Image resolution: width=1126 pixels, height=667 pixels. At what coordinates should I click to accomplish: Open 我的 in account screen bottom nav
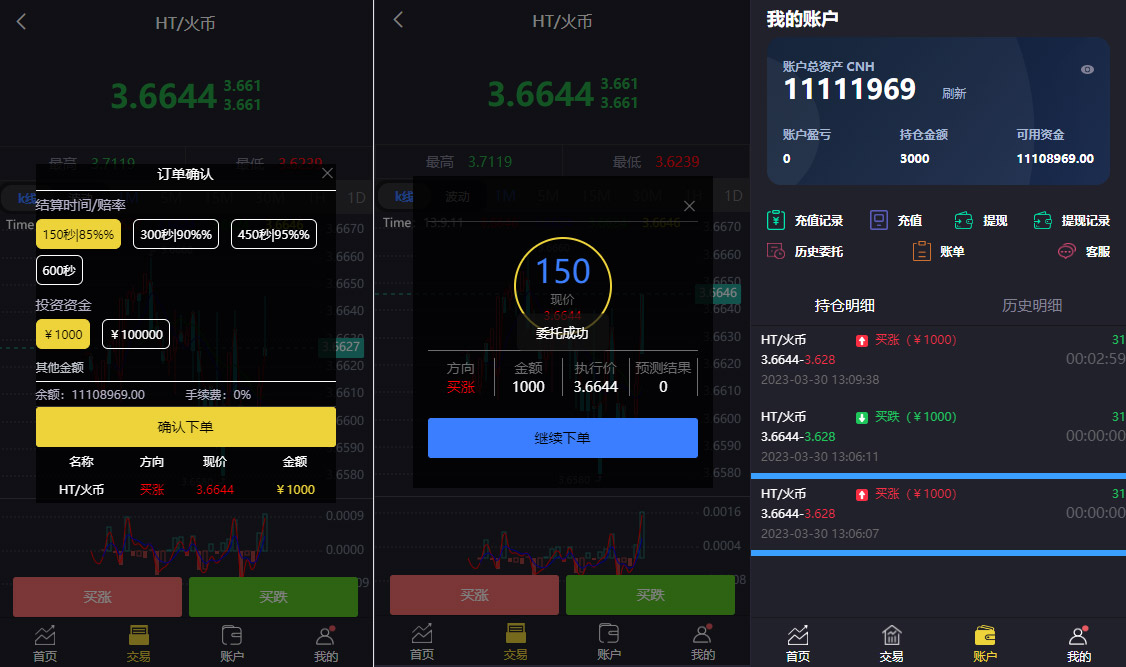pyautogui.click(x=1079, y=644)
